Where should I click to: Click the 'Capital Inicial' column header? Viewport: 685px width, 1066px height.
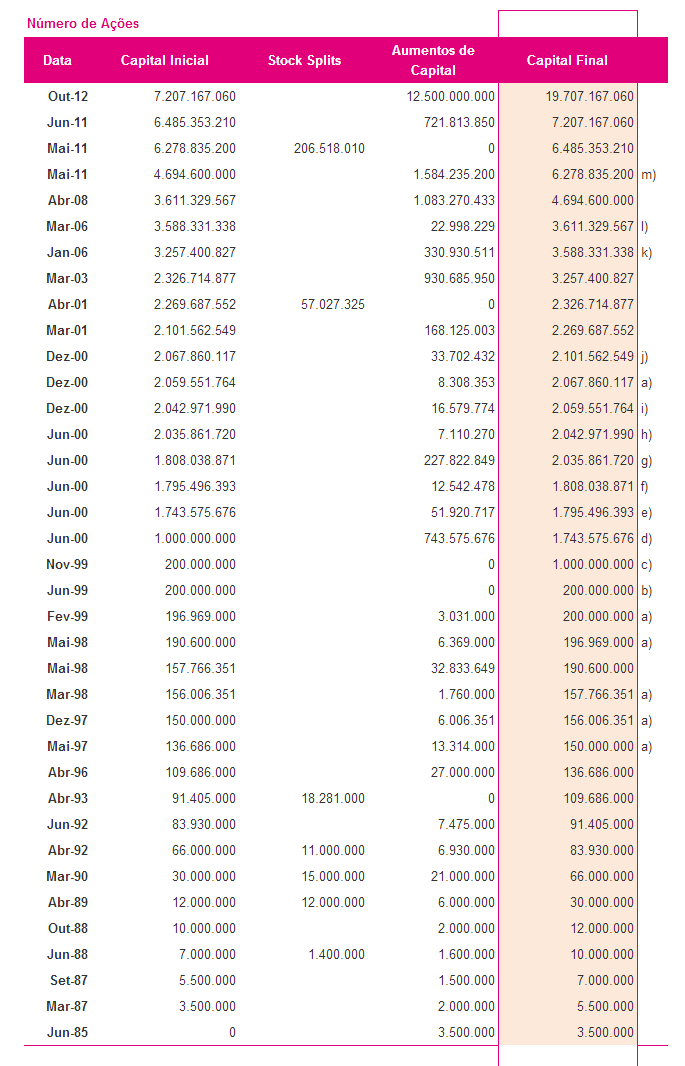(165, 61)
